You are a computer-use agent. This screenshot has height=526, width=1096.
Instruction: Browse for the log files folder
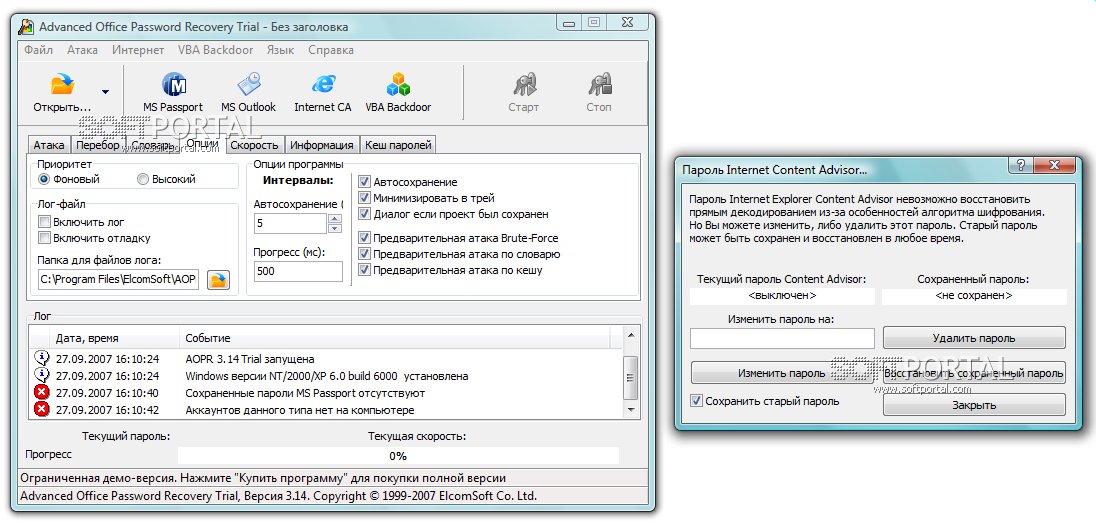click(x=219, y=280)
